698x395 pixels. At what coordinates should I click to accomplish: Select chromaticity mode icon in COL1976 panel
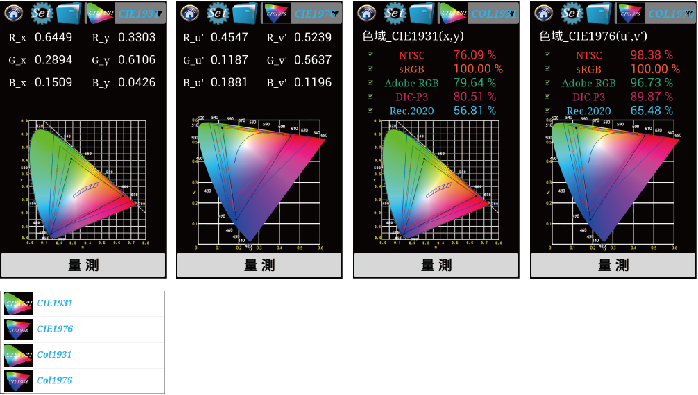point(630,13)
